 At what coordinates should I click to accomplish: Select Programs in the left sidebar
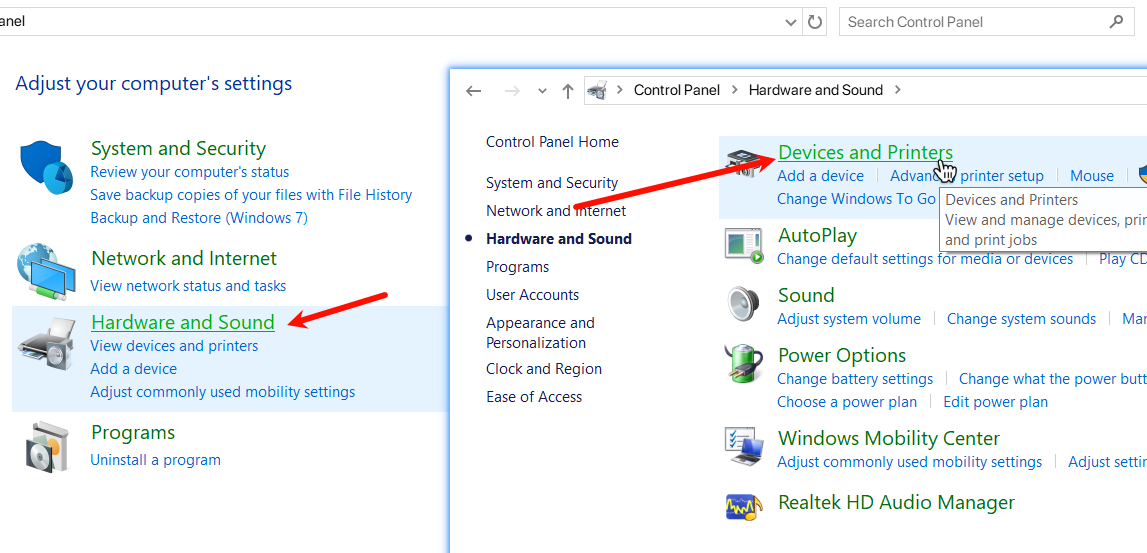[517, 267]
